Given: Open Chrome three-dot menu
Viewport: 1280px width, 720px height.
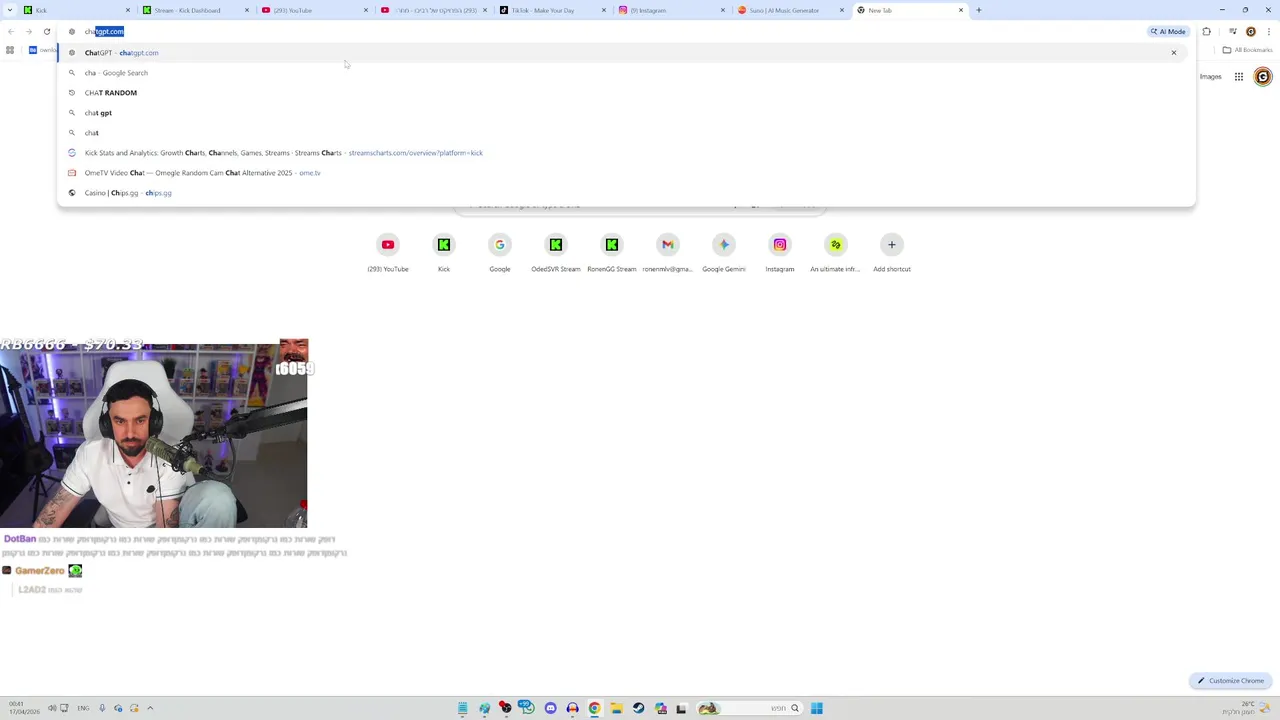Looking at the screenshot, I should click(x=1268, y=31).
